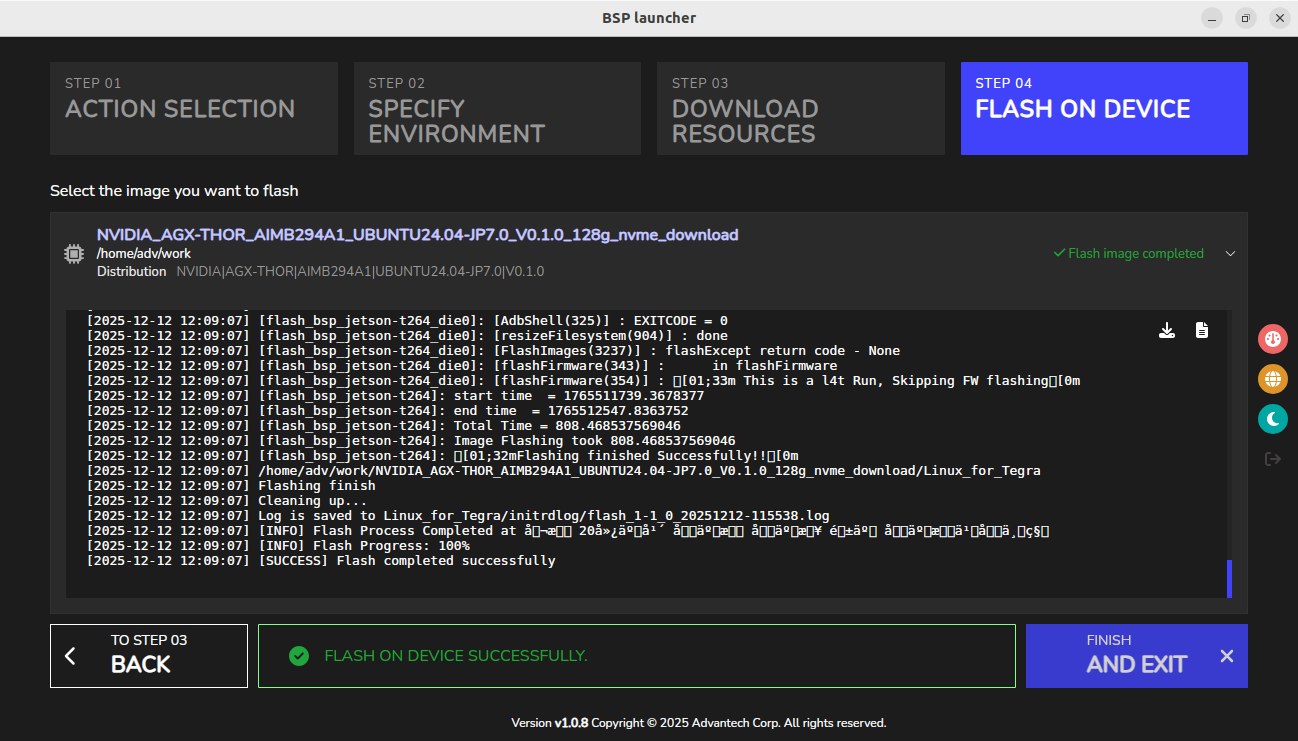Click the NVIDIA AGX-THOR image title
1298x741 pixels.
(x=417, y=235)
